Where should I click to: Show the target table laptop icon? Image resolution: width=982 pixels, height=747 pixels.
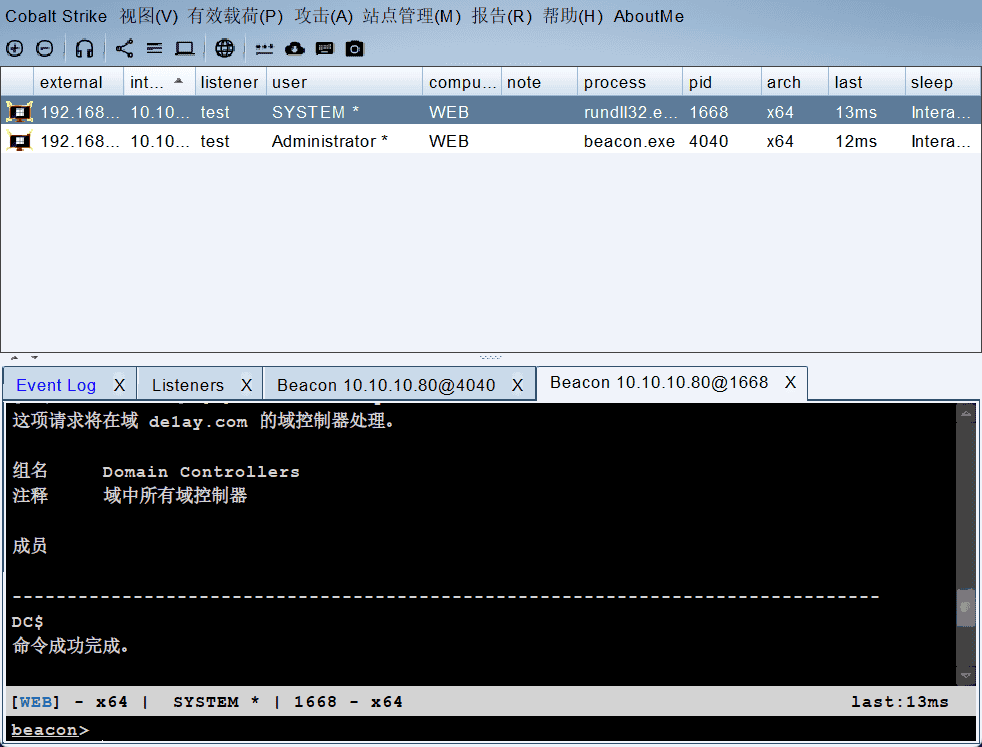(184, 48)
